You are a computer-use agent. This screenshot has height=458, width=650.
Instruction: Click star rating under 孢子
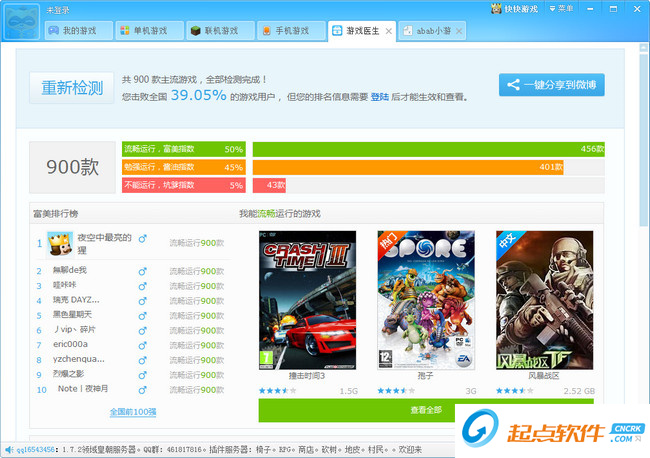[x=396, y=390]
